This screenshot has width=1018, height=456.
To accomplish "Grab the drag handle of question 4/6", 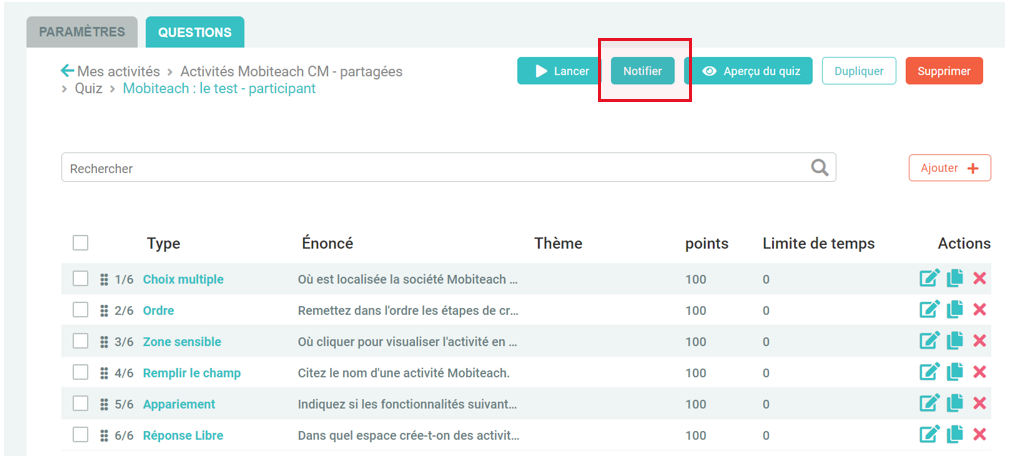I will pos(104,373).
